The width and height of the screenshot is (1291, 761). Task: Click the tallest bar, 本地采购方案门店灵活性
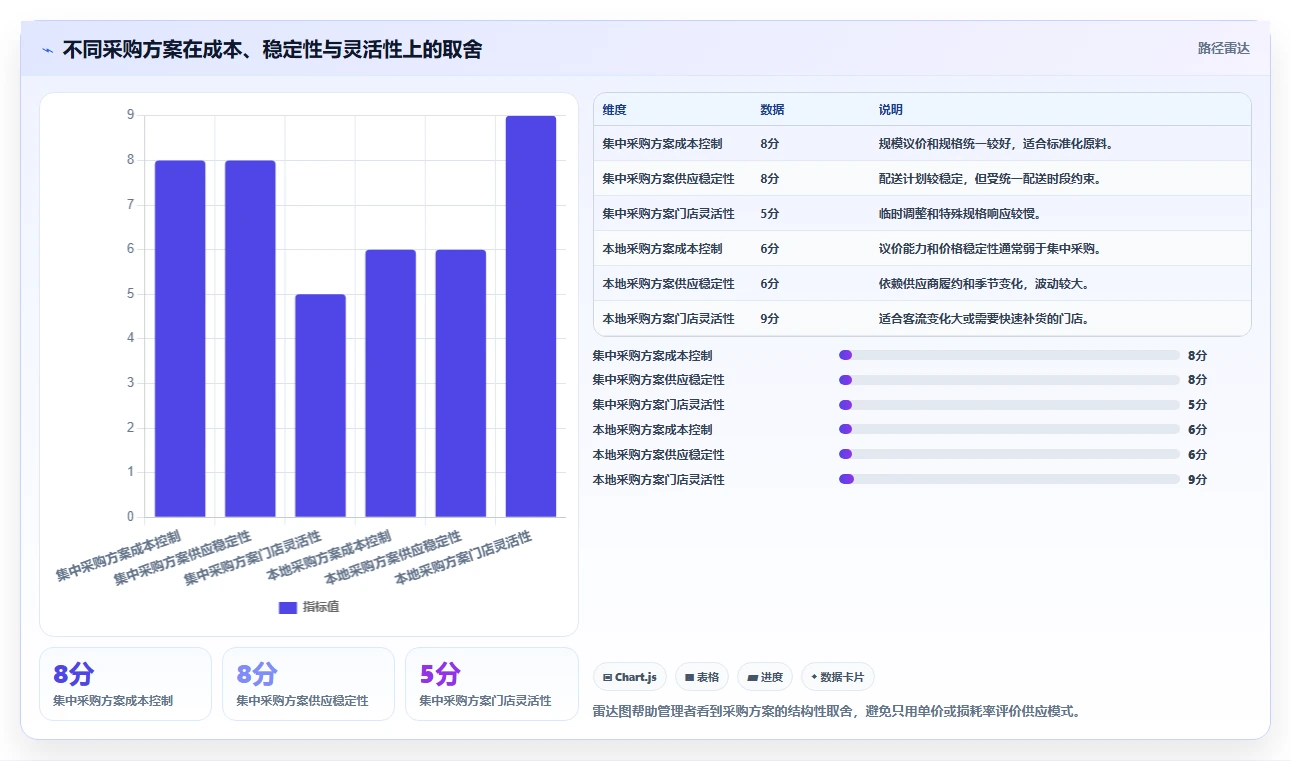click(531, 316)
